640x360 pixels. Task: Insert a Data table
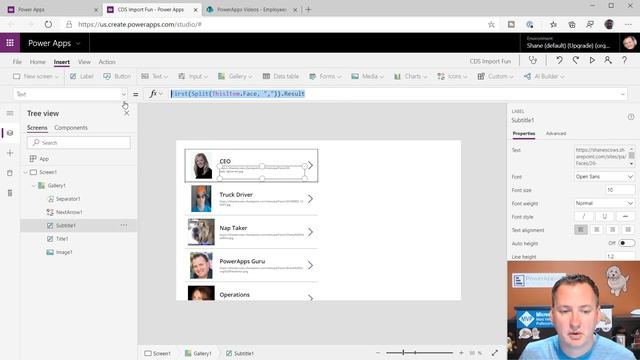281,76
